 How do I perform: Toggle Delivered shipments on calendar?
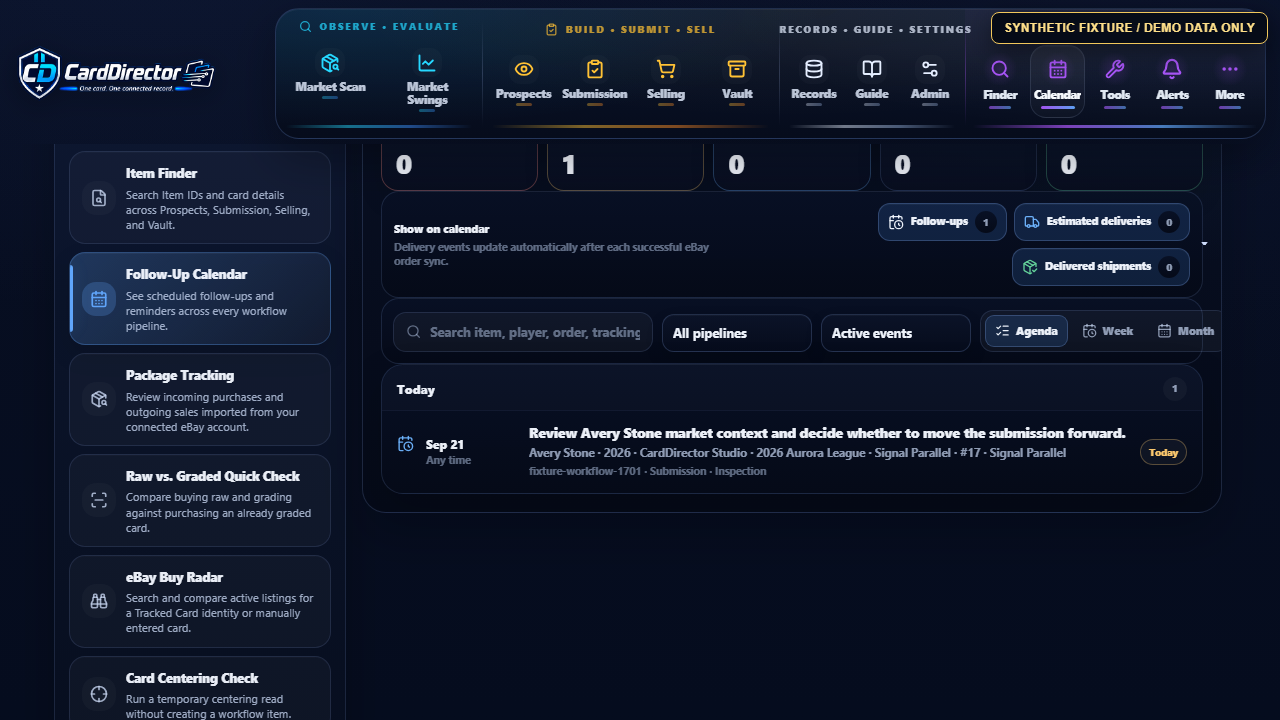[1101, 267]
